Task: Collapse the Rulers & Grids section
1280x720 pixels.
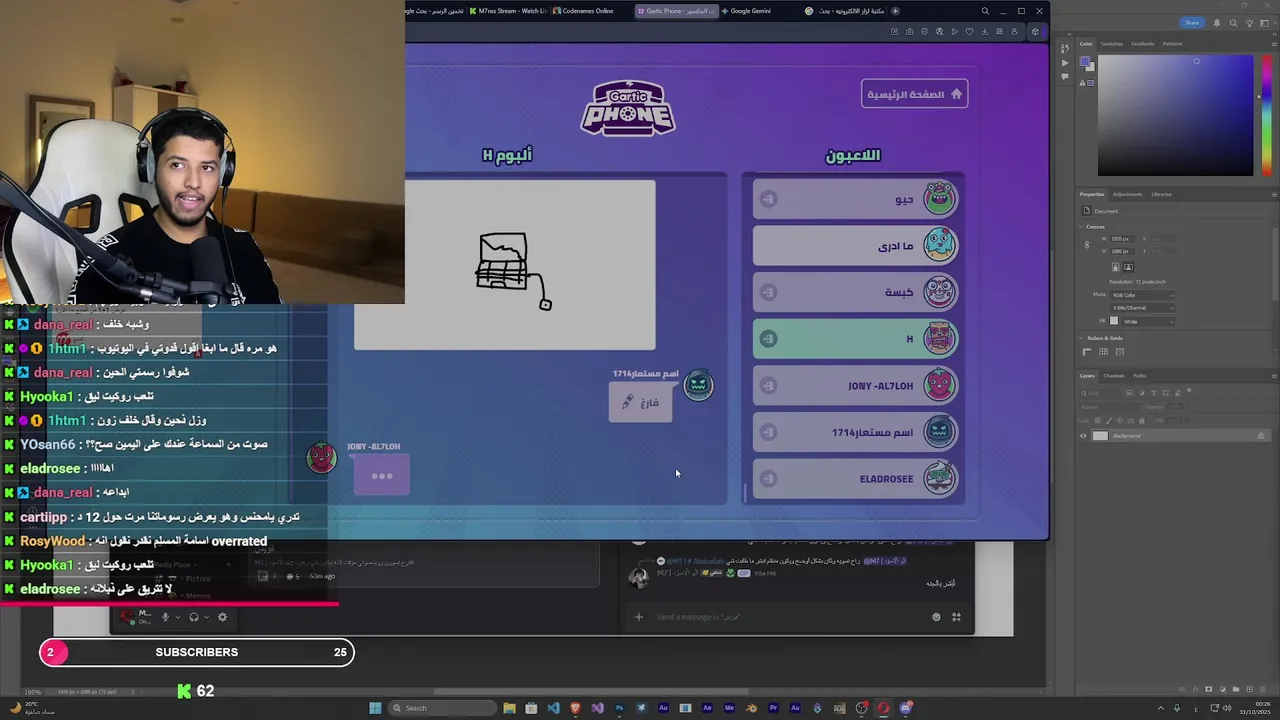Action: tap(1080, 338)
